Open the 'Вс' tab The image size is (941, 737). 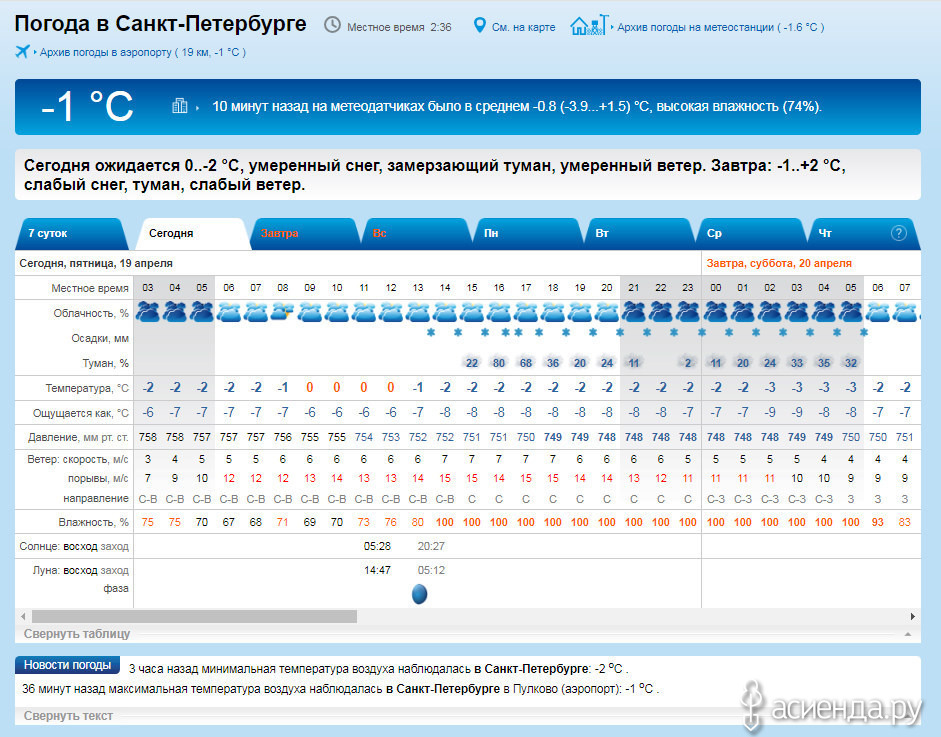pyautogui.click(x=415, y=233)
